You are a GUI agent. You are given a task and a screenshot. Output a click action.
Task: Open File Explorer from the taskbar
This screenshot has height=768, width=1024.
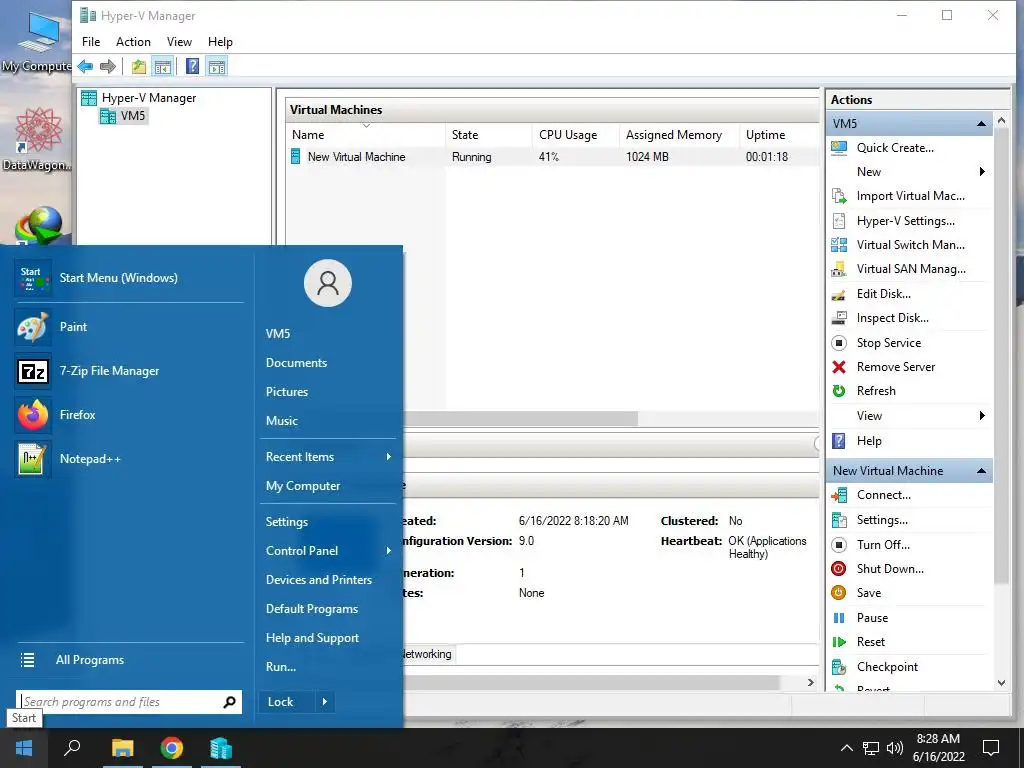[x=123, y=748]
